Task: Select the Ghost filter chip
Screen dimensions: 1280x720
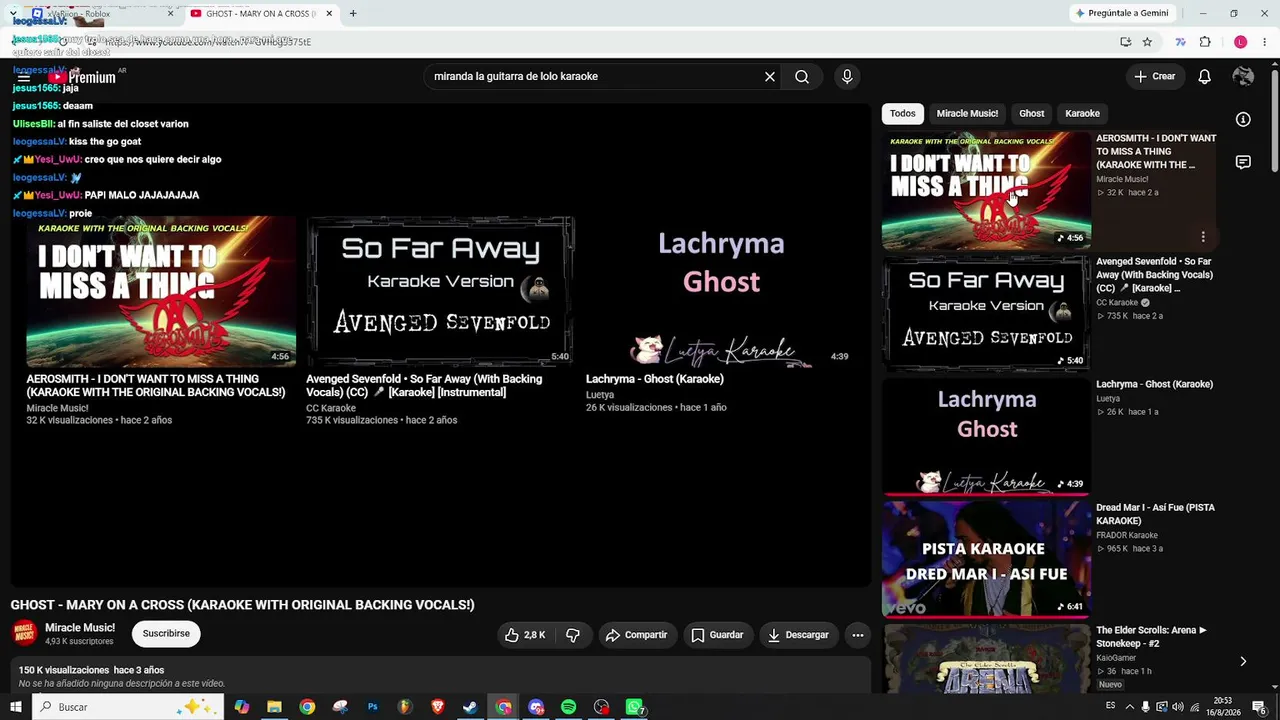Action: 1032,114
